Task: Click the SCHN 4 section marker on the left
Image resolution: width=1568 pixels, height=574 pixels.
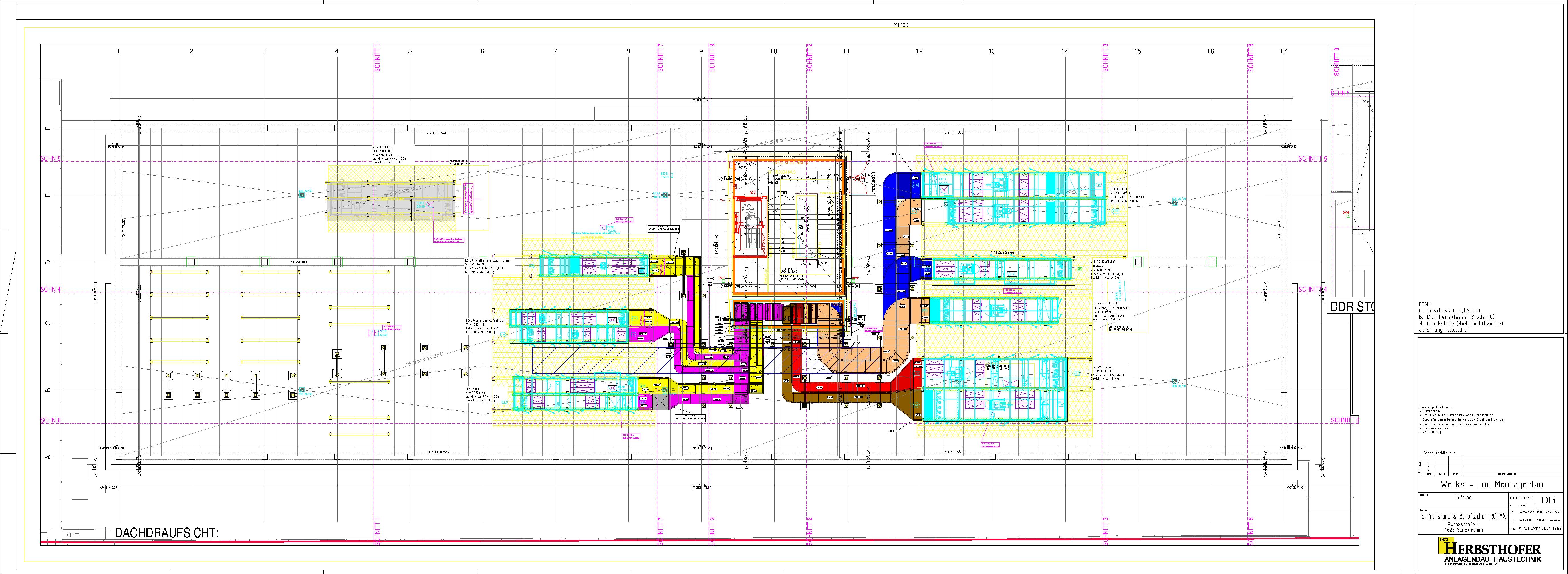Action: coord(51,290)
